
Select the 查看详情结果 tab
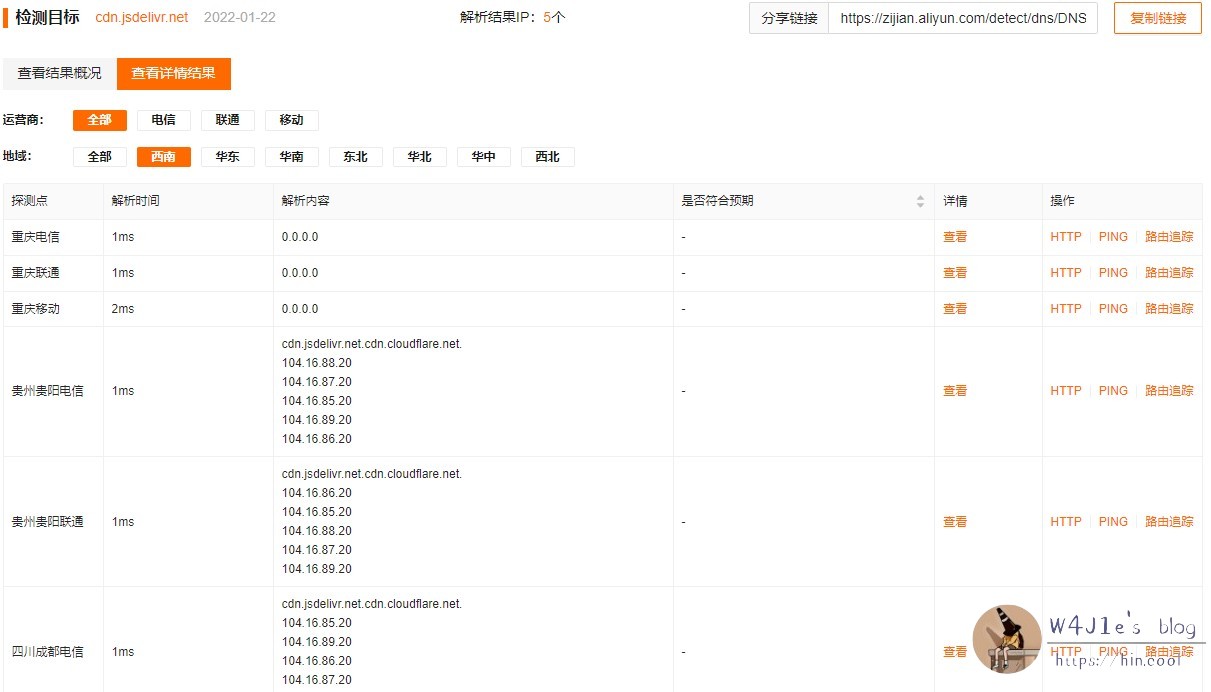174,74
